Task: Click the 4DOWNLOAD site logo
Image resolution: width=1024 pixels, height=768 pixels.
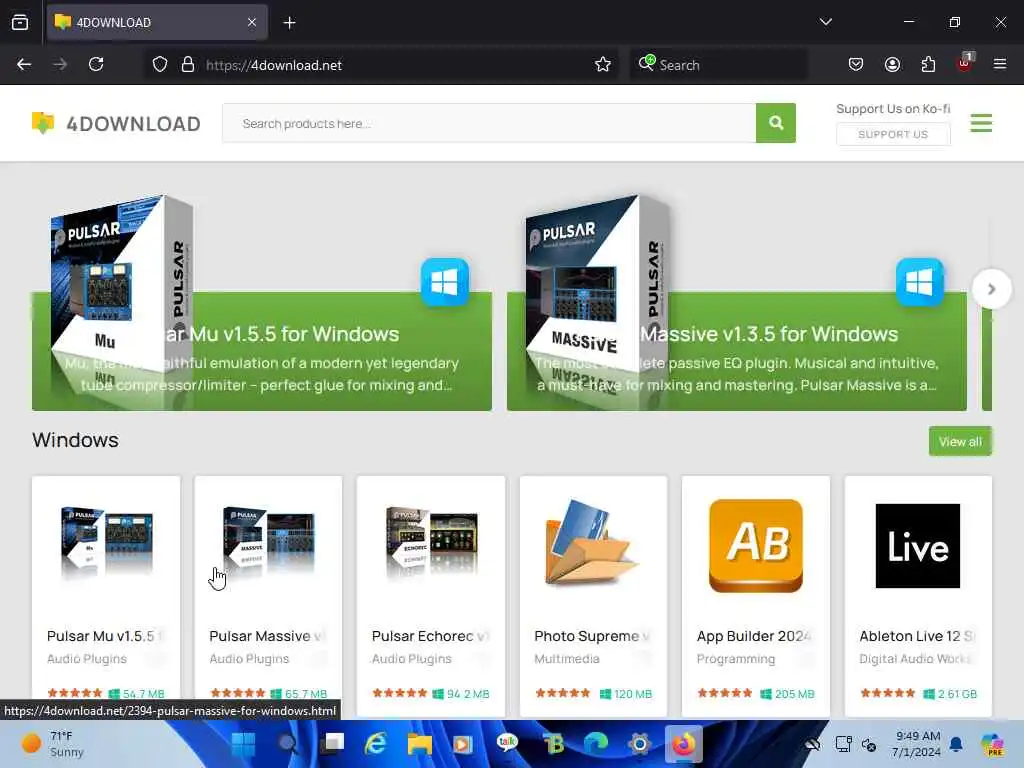Action: point(116,123)
